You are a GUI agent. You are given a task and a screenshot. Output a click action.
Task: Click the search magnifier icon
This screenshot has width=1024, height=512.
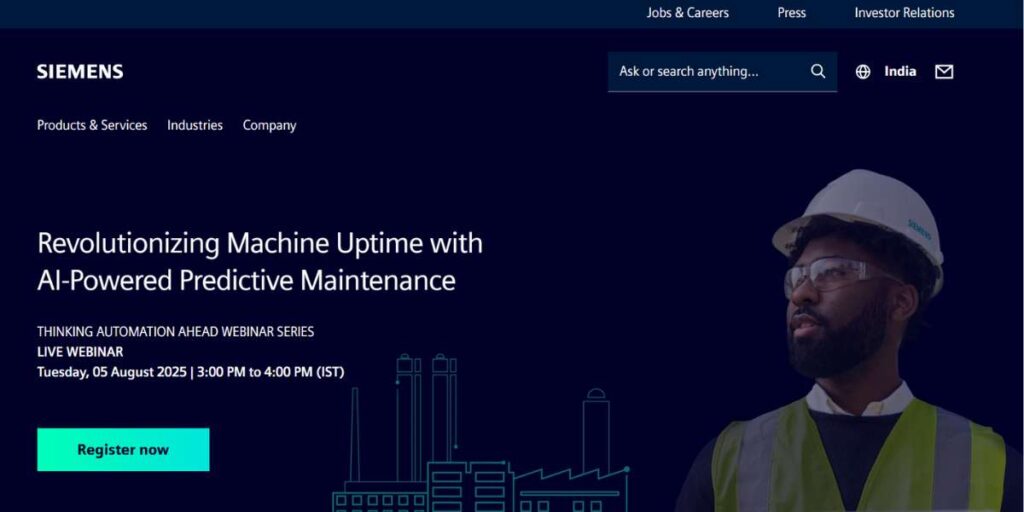818,71
